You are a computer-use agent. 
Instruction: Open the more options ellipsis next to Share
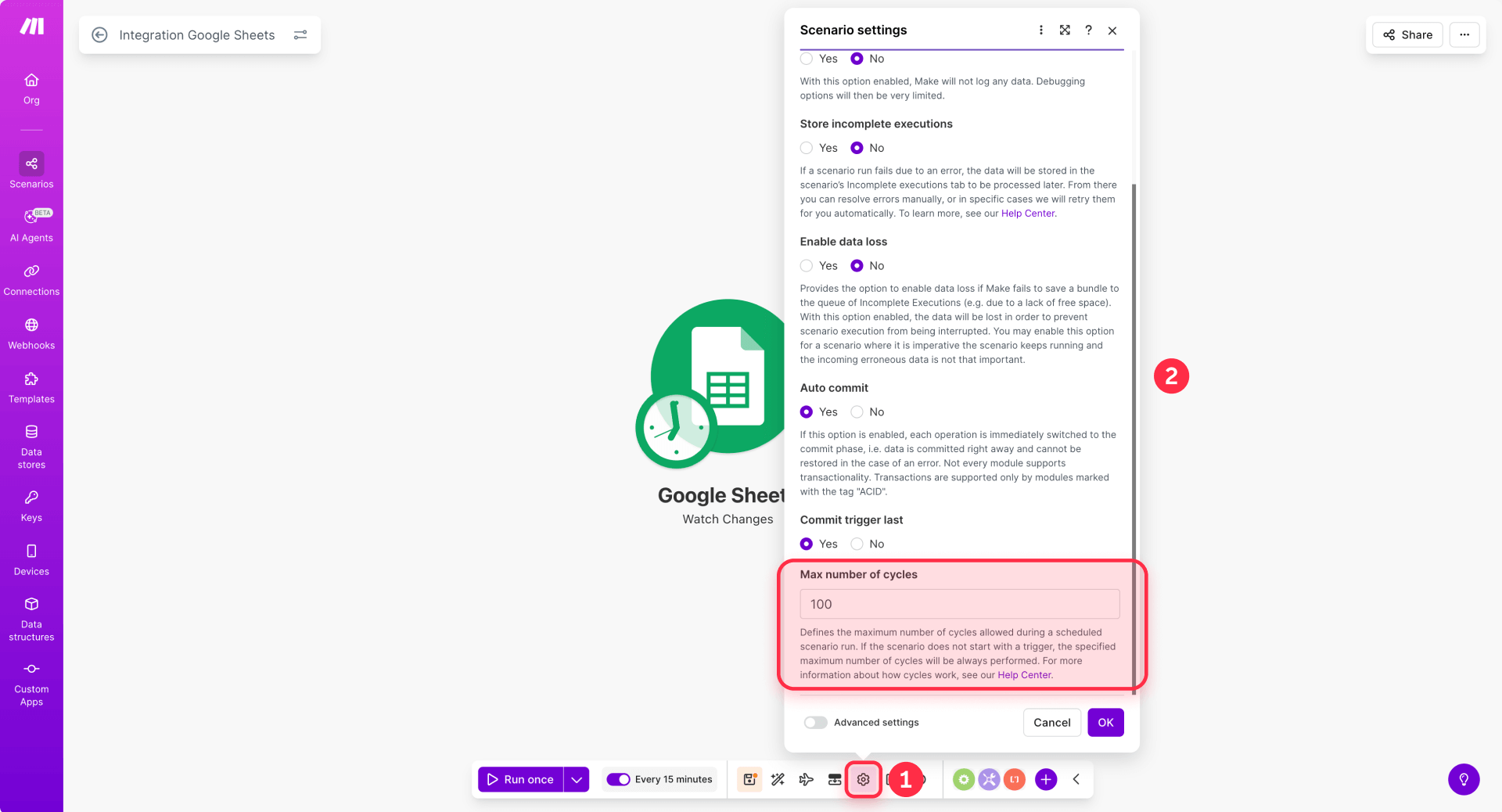[x=1464, y=34]
